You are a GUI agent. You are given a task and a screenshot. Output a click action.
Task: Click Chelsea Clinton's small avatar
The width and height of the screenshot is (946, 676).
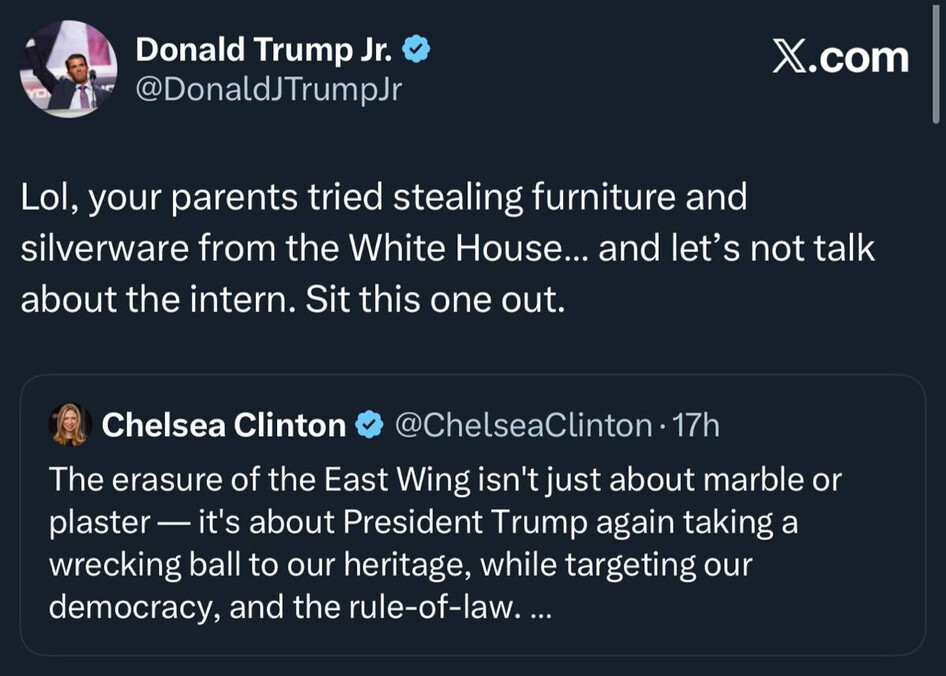(x=70, y=425)
